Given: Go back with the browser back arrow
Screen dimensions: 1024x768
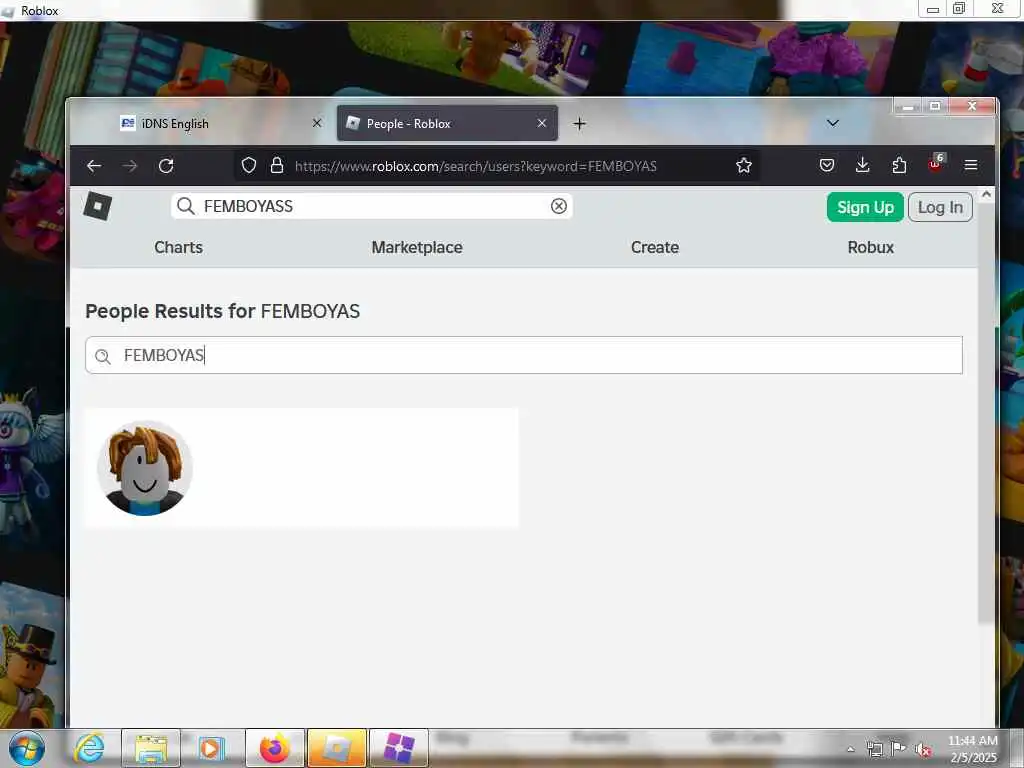Looking at the screenshot, I should (94, 166).
